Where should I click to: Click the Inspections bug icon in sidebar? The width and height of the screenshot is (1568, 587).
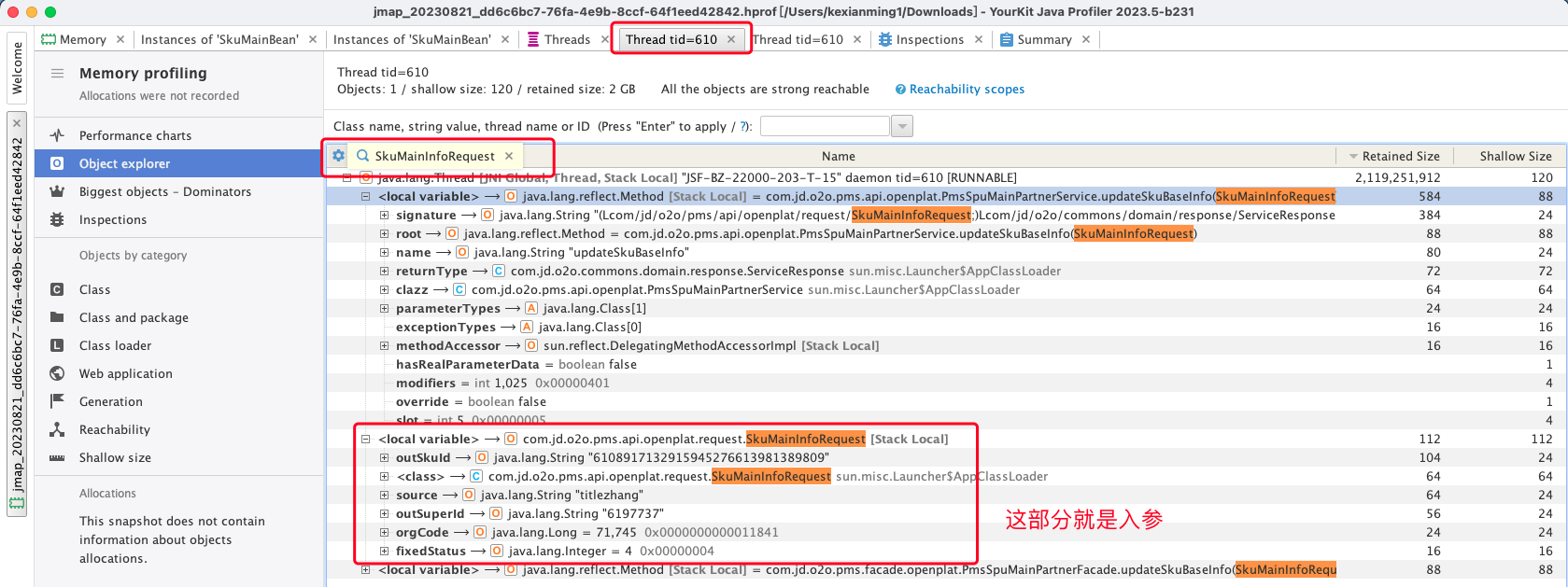click(x=57, y=219)
